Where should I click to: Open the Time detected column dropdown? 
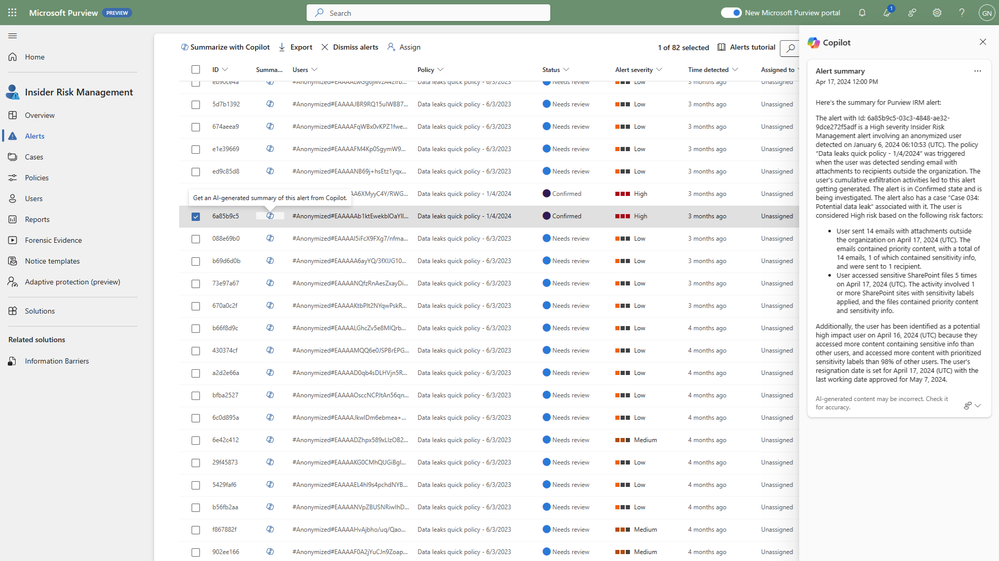[735, 69]
